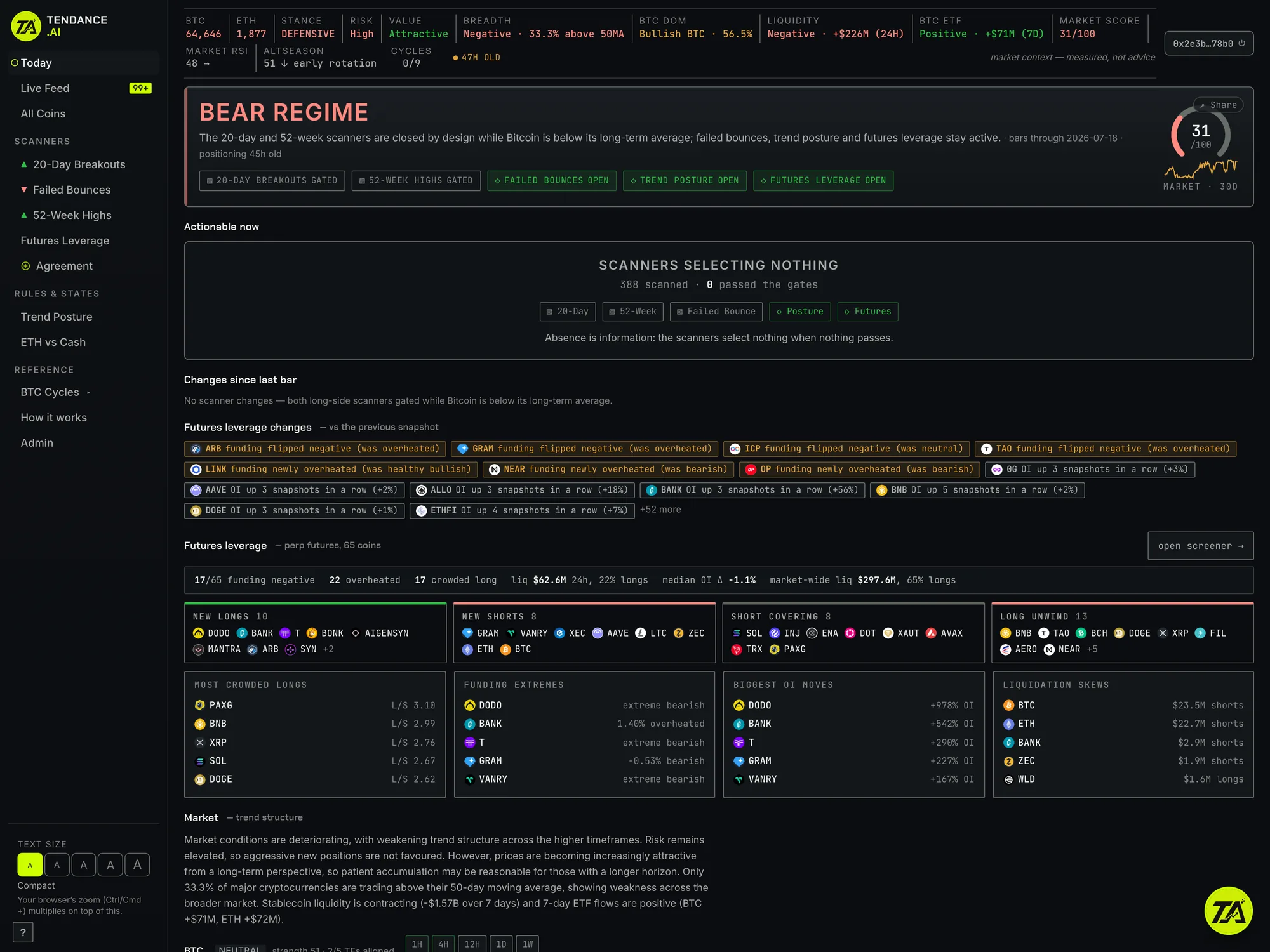
Task: Select the fourth text size option
Action: (x=110, y=865)
